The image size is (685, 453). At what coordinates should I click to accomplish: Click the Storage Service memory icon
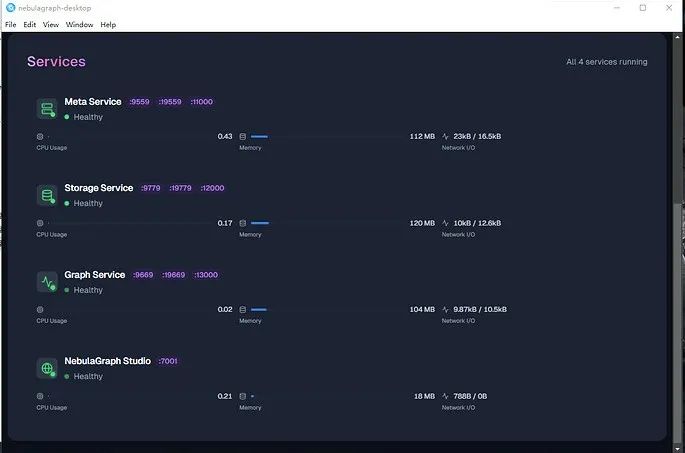(x=243, y=223)
